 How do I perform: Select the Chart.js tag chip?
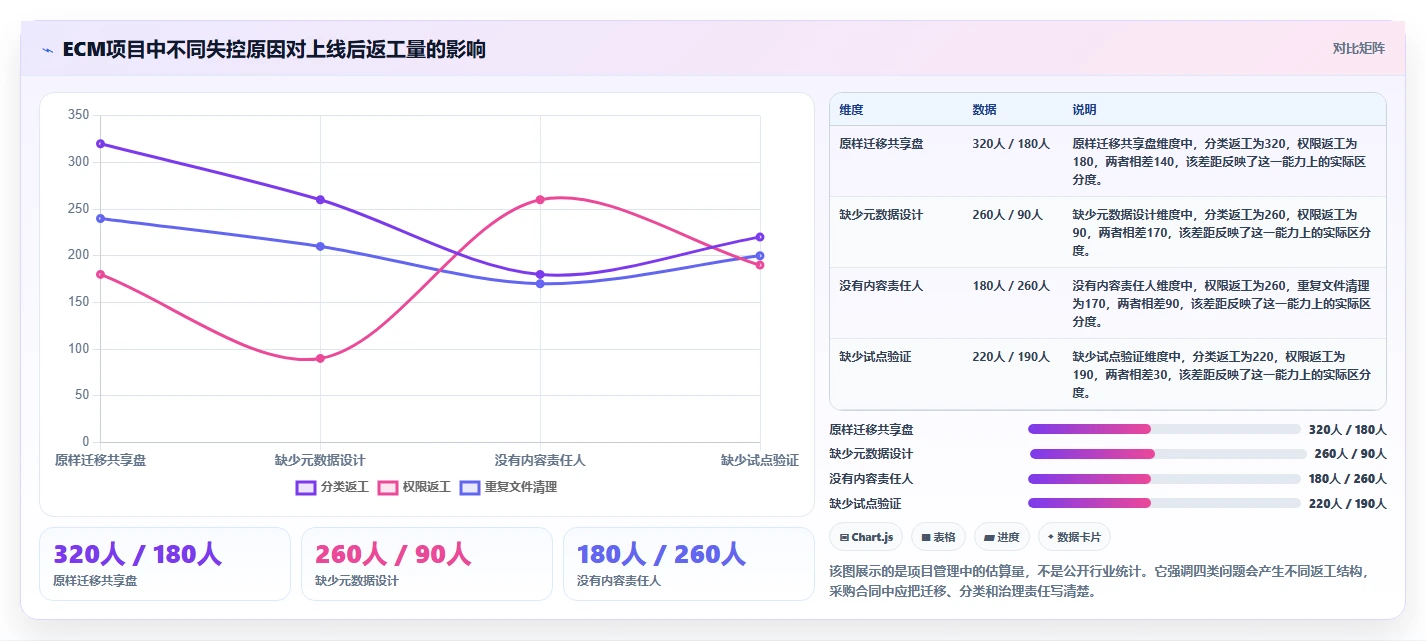pos(866,537)
